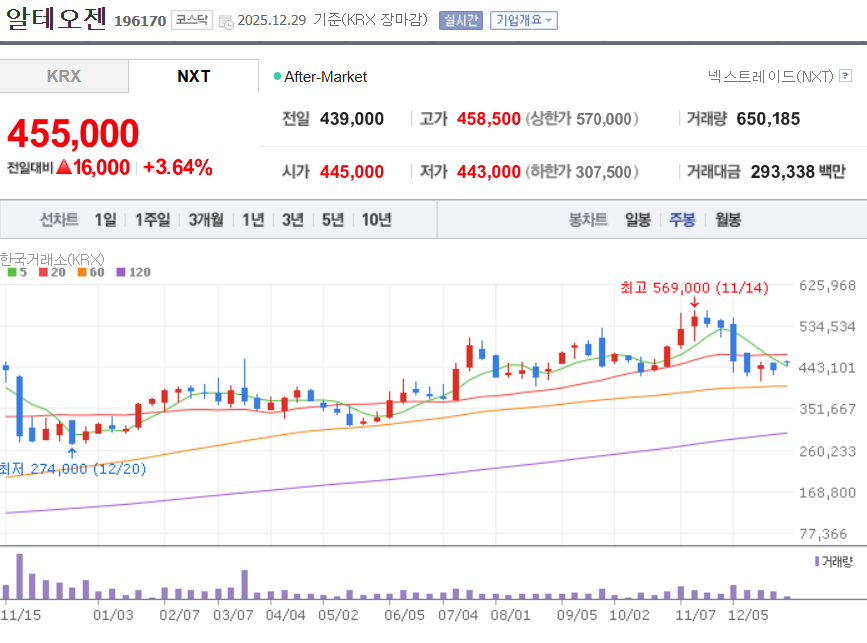Click the 코스닥 market badge
867x643 pixels.
pyautogui.click(x=191, y=20)
